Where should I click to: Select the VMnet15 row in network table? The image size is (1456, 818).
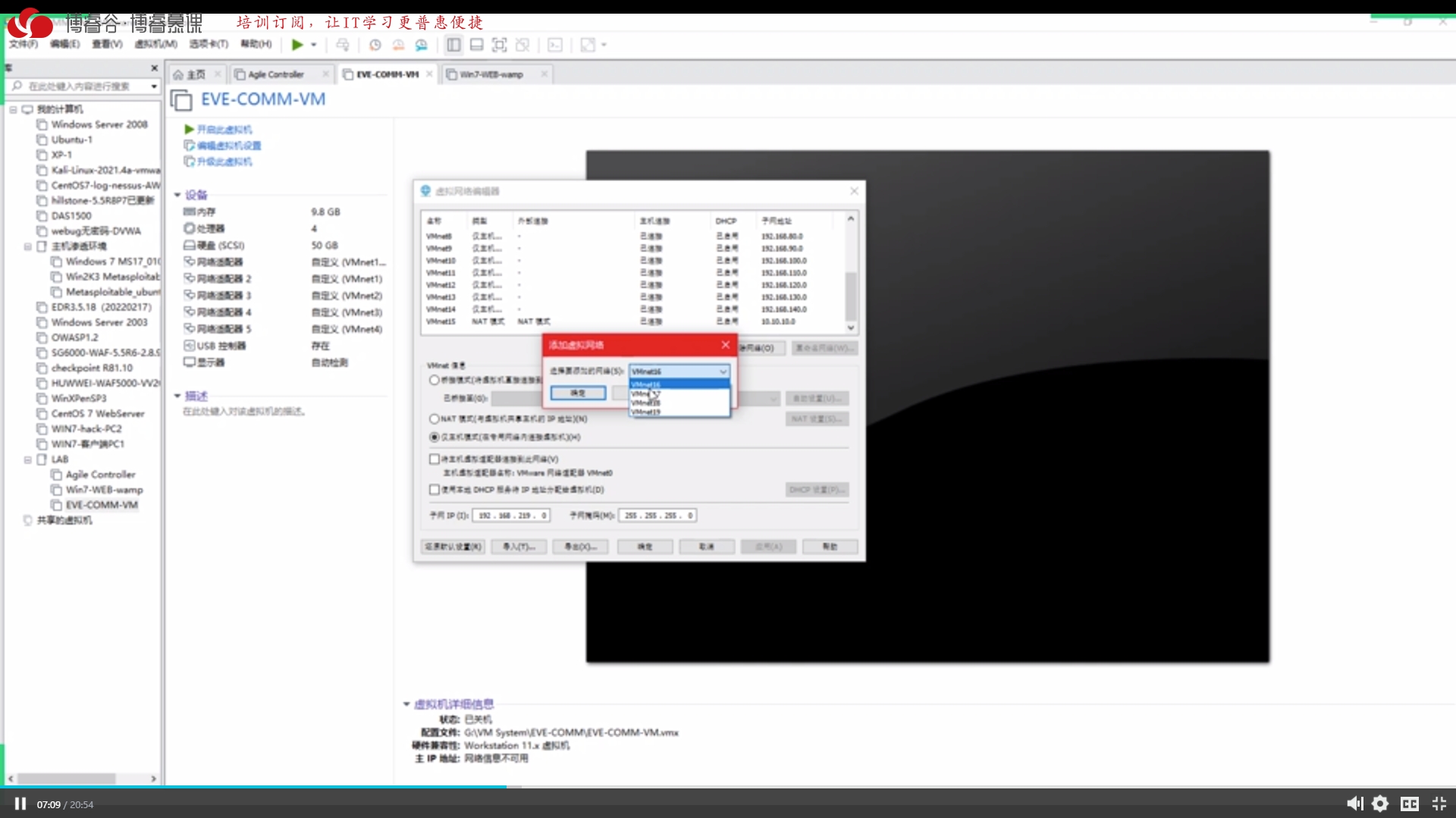[633, 321]
